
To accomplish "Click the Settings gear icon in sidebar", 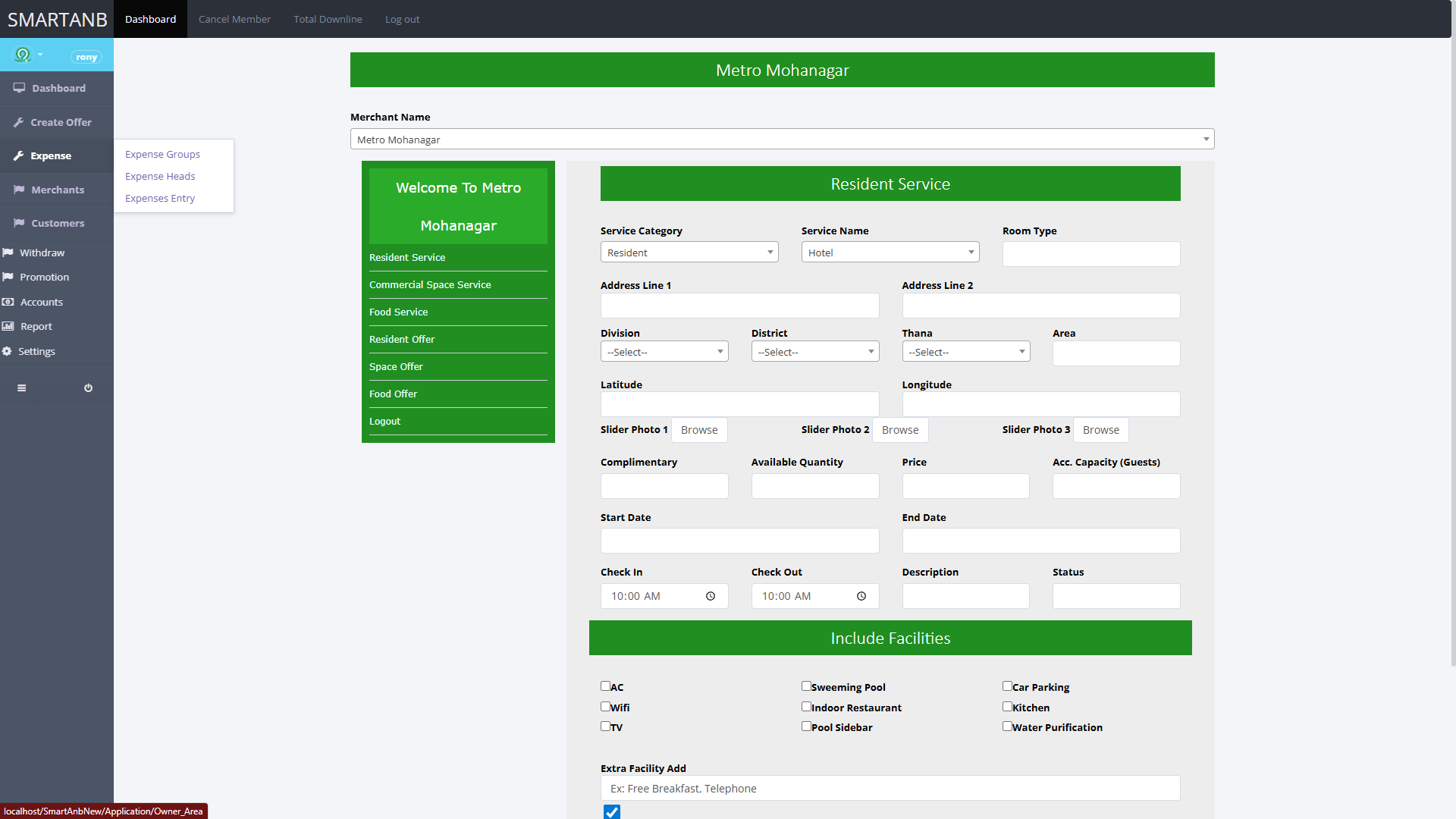I will pos(7,351).
